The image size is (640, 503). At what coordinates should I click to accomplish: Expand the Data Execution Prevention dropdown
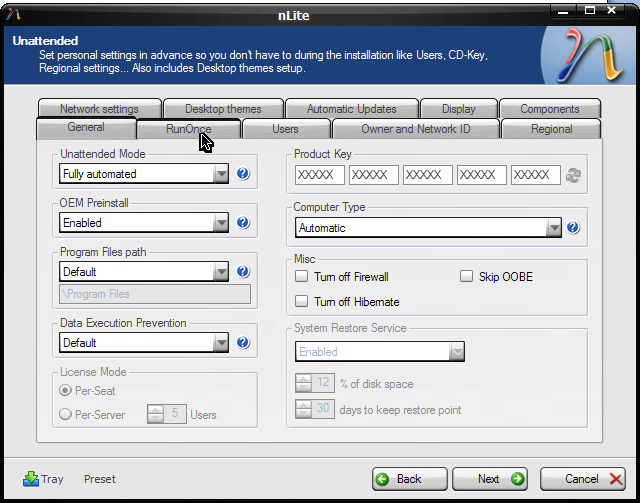tap(144, 343)
